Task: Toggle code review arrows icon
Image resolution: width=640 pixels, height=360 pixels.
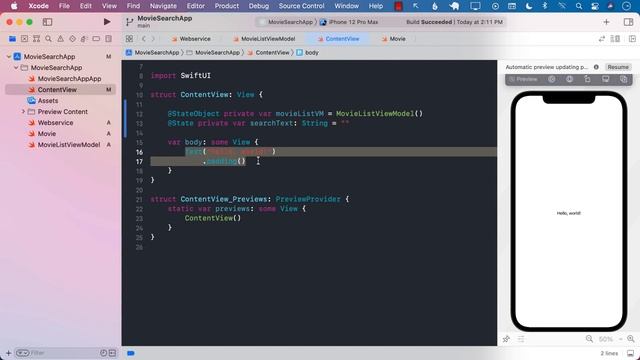Action: [x=602, y=39]
